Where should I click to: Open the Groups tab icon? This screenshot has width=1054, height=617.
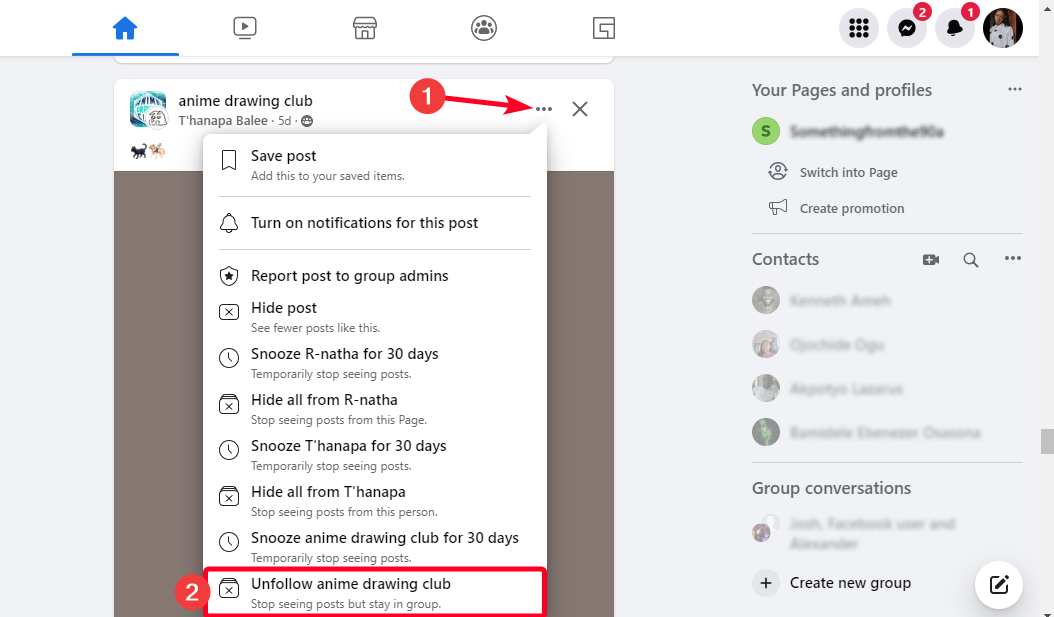[x=484, y=28]
